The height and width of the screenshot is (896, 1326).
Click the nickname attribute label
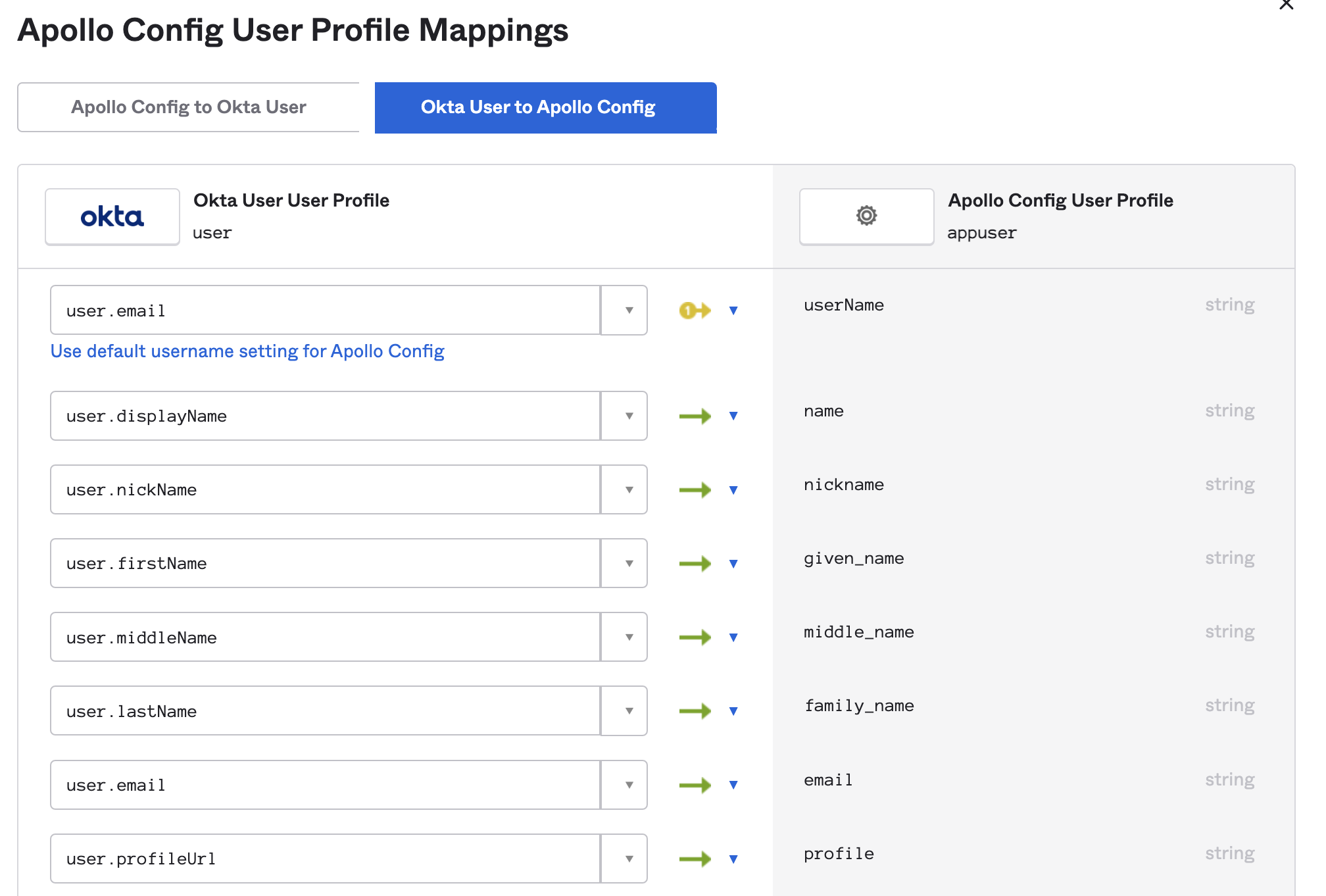pyautogui.click(x=844, y=485)
